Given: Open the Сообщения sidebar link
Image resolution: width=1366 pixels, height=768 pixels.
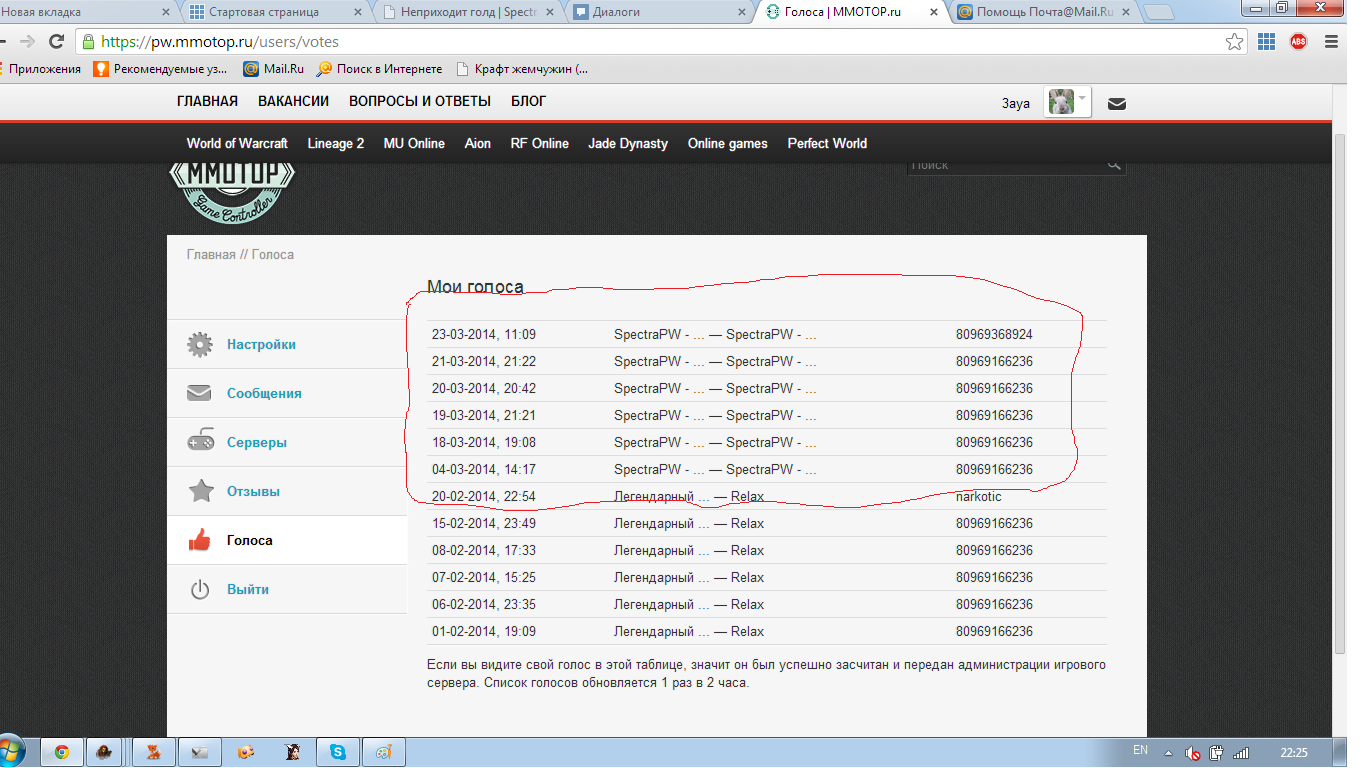Looking at the screenshot, I should pyautogui.click(x=264, y=393).
